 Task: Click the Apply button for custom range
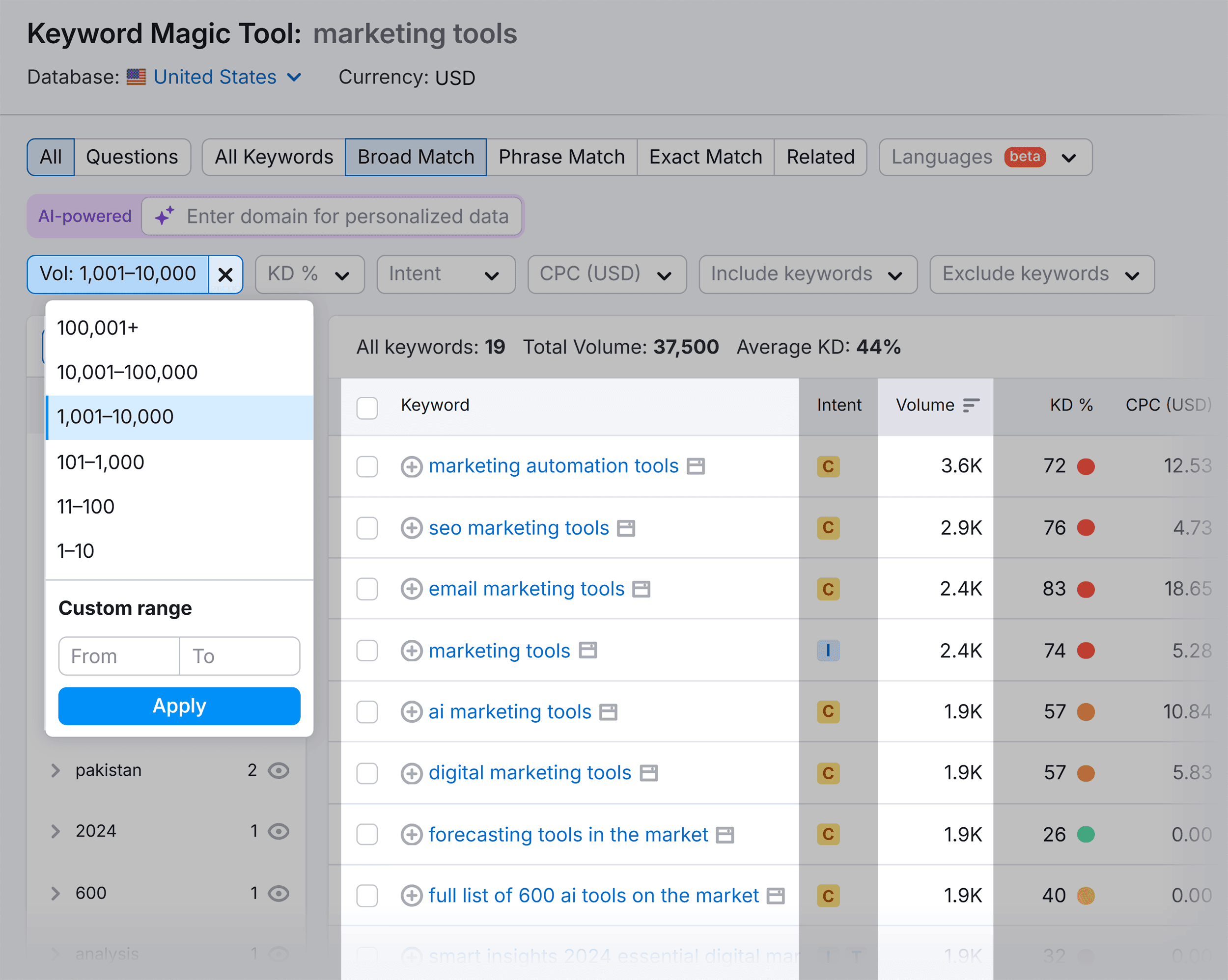[179, 706]
